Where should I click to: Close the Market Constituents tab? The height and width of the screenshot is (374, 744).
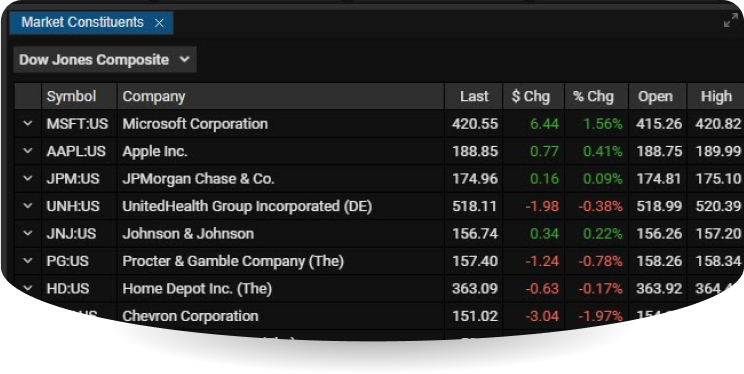click(x=159, y=23)
